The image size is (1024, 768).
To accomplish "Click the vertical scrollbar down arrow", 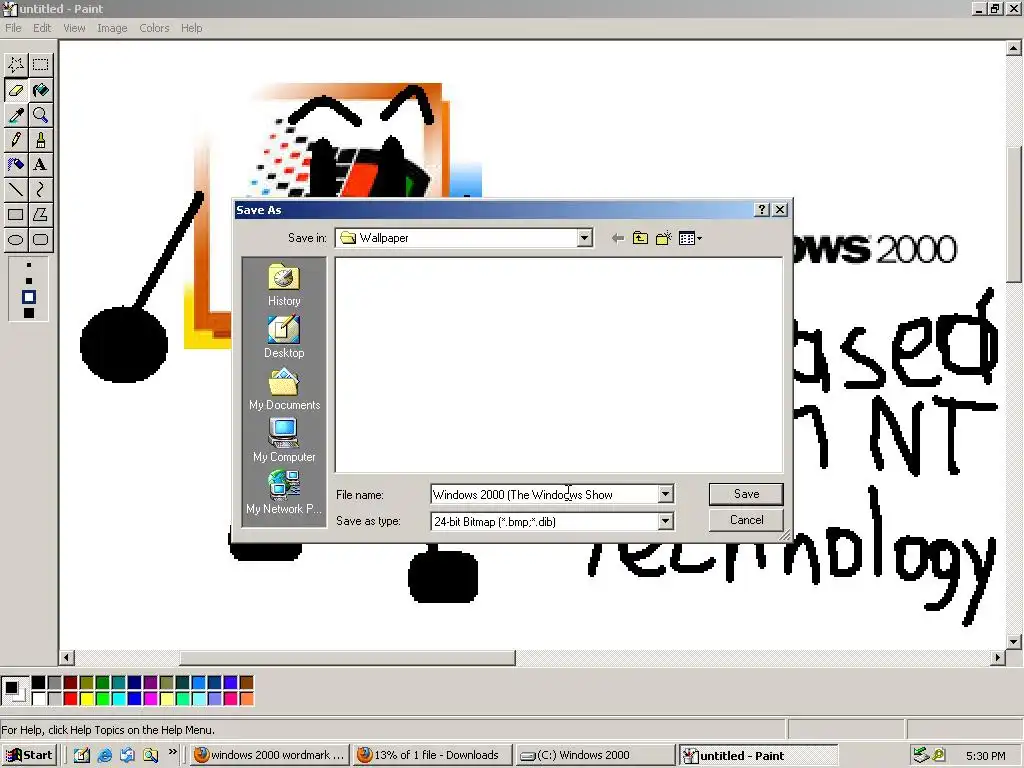I will click(x=1014, y=642).
